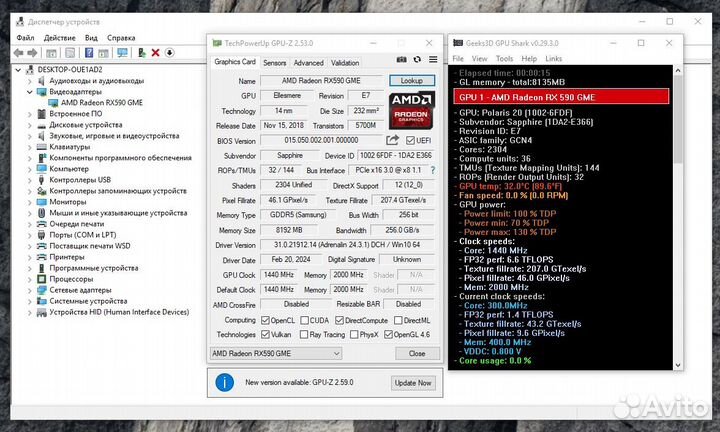The width and height of the screenshot is (720, 432).
Task: Expand the Устройства HID node
Action: pyautogui.click(x=30, y=312)
